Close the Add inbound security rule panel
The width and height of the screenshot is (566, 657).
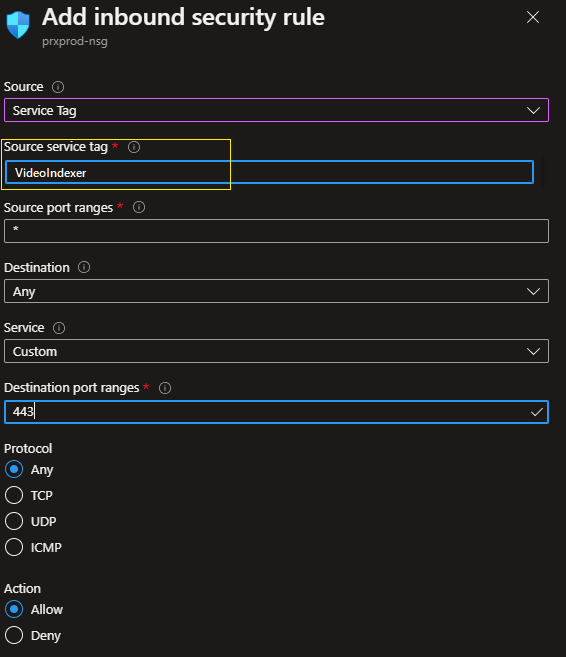coord(533,17)
